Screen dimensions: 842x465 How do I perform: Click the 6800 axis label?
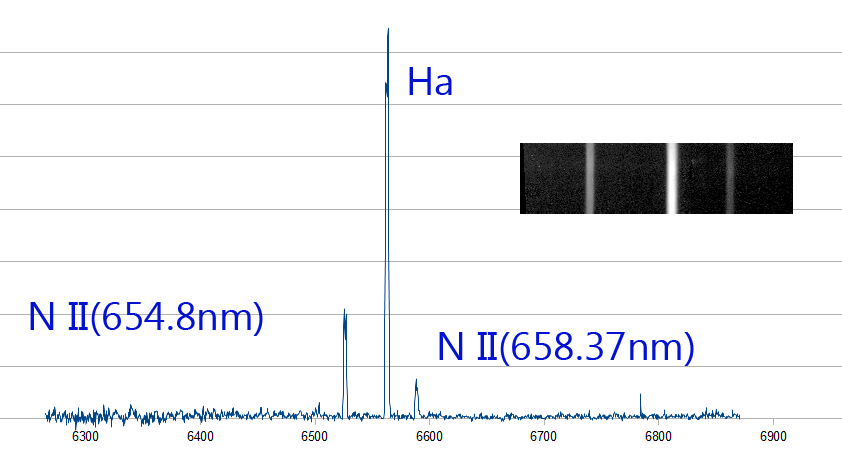(x=658, y=437)
